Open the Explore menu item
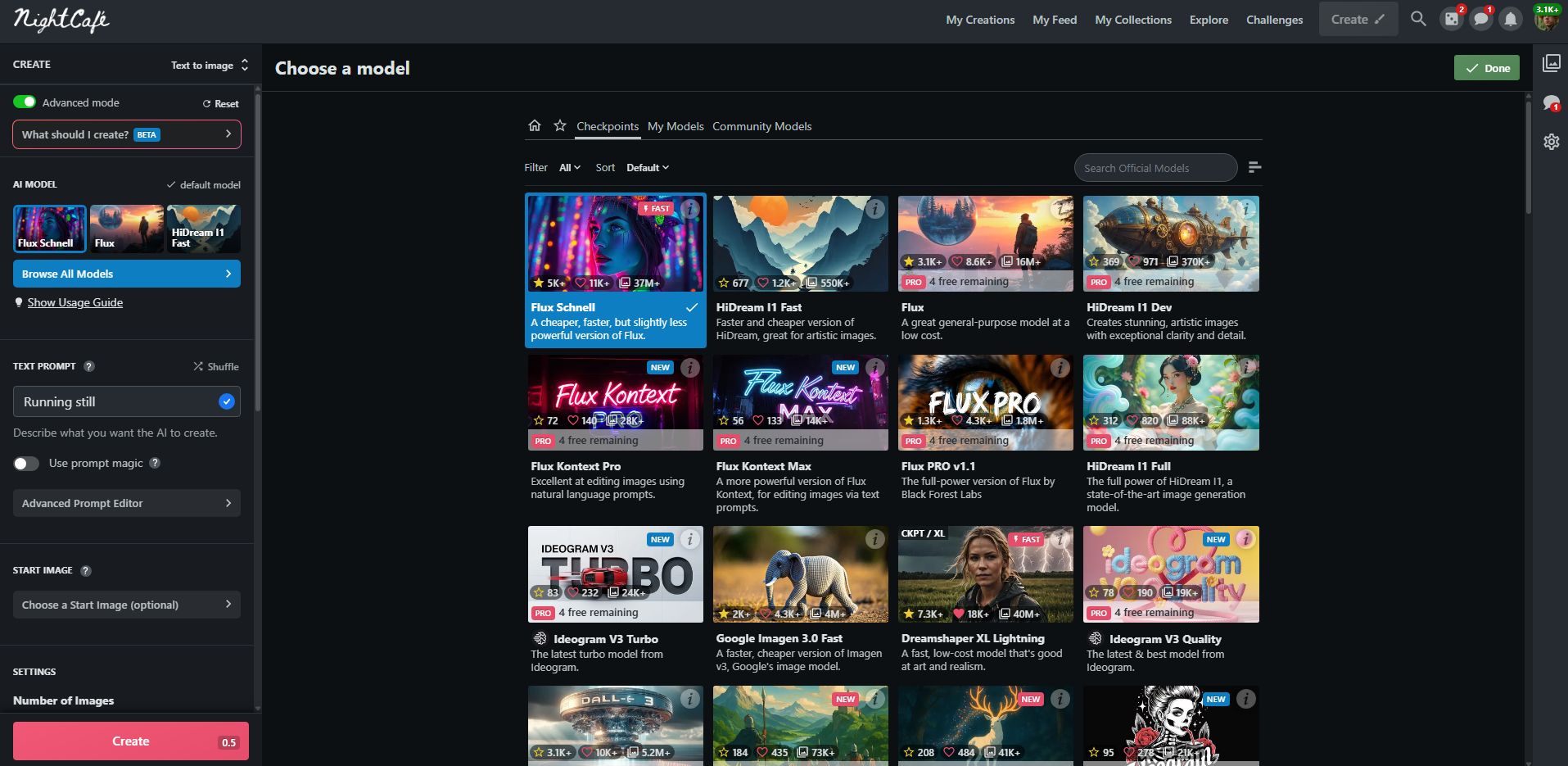Image resolution: width=1568 pixels, height=766 pixels. [x=1209, y=20]
